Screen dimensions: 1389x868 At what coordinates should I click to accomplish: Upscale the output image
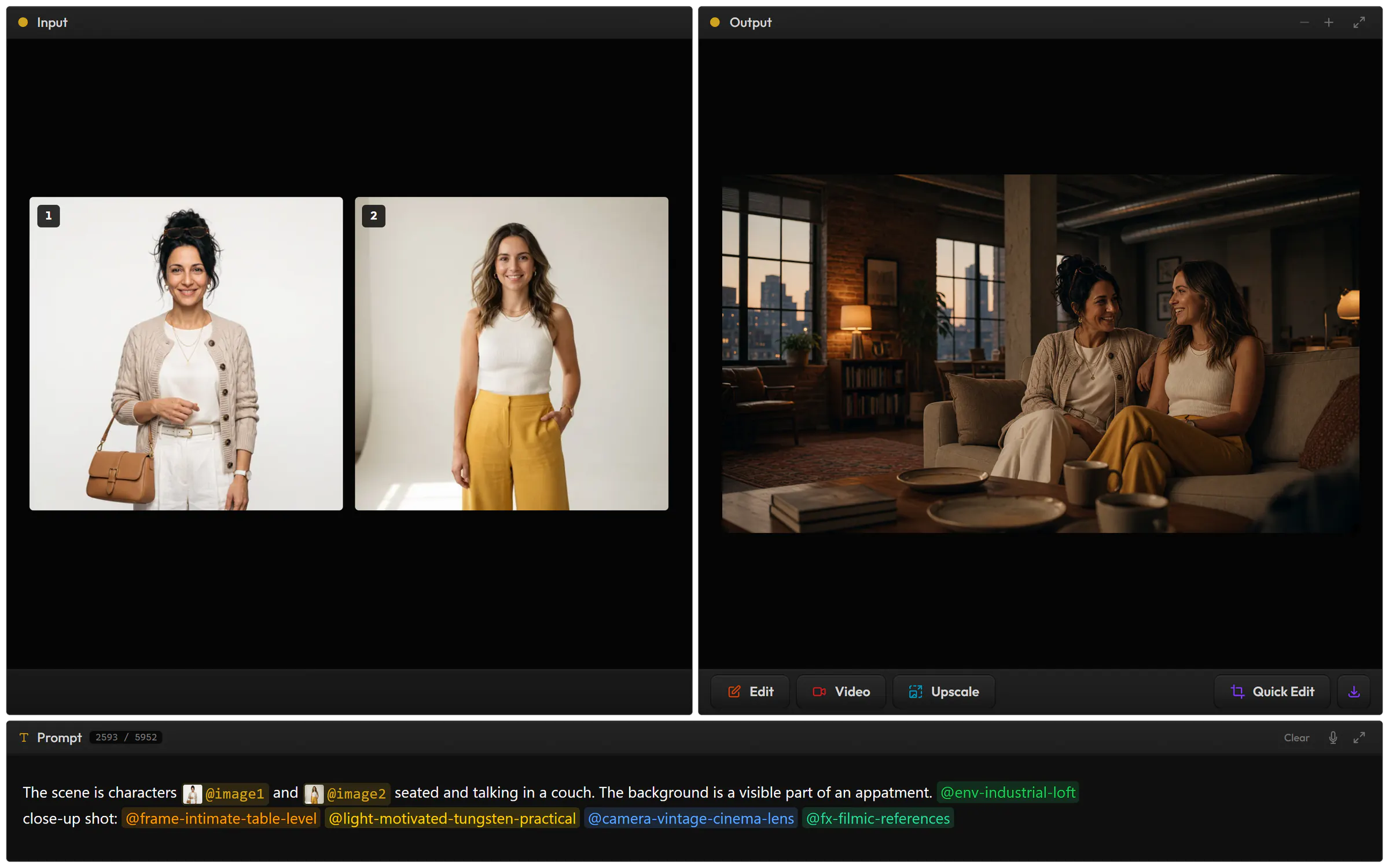point(943,692)
